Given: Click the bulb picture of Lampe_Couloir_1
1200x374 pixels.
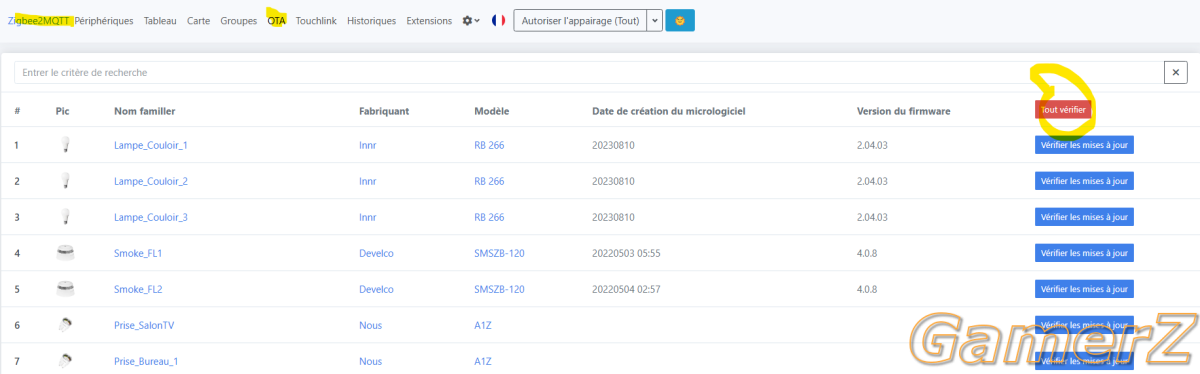Looking at the screenshot, I should click(x=66, y=145).
